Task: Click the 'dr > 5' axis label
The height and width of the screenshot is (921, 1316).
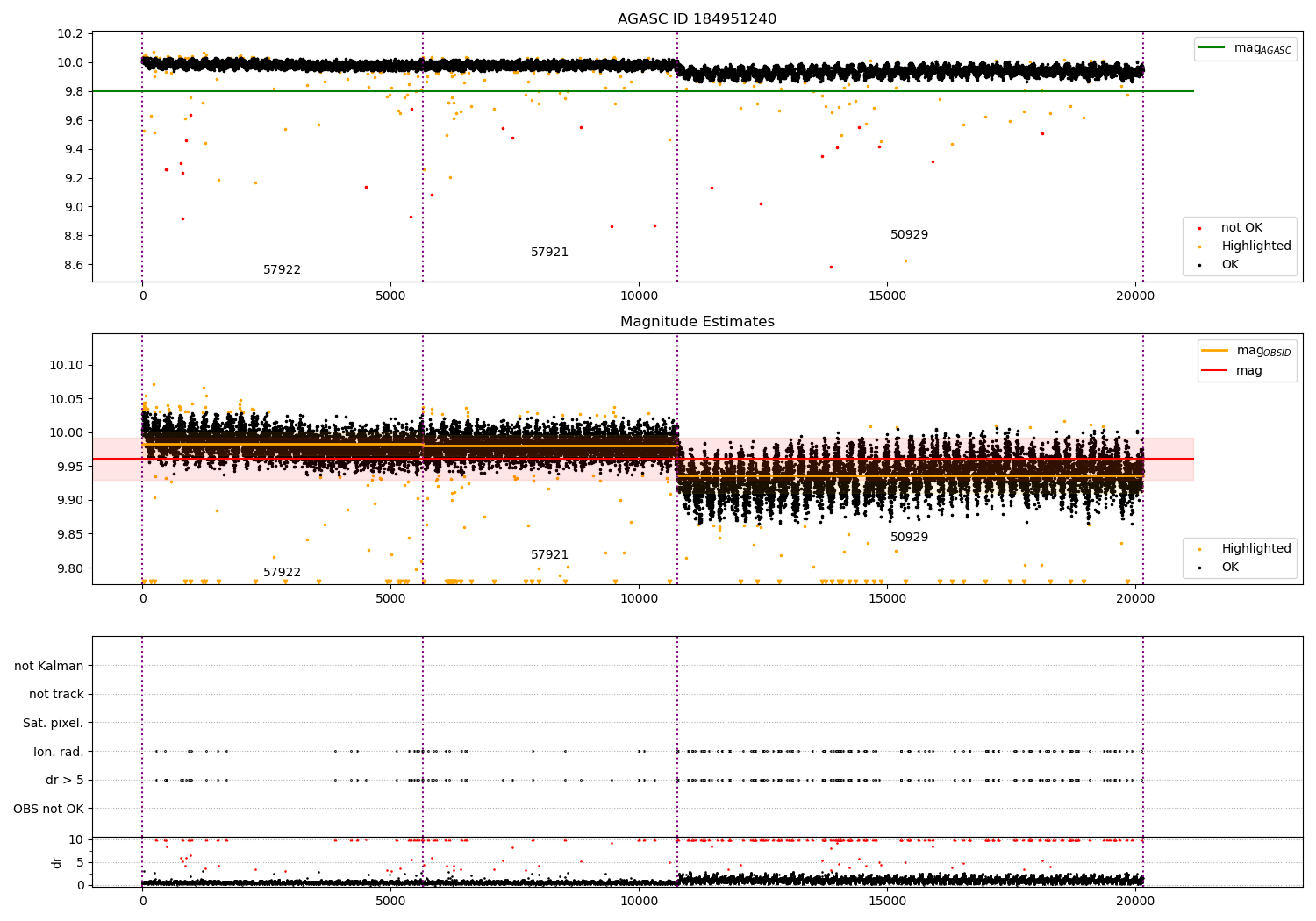Action: click(65, 780)
